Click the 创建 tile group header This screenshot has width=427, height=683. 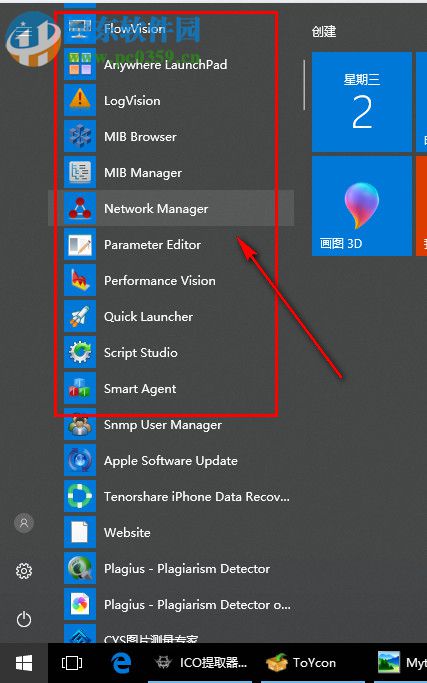click(324, 31)
